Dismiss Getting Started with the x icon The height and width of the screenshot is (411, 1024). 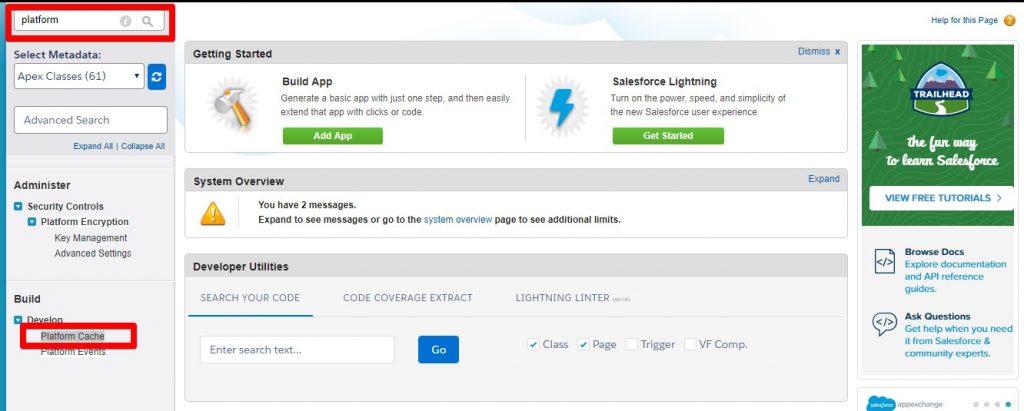[837, 52]
